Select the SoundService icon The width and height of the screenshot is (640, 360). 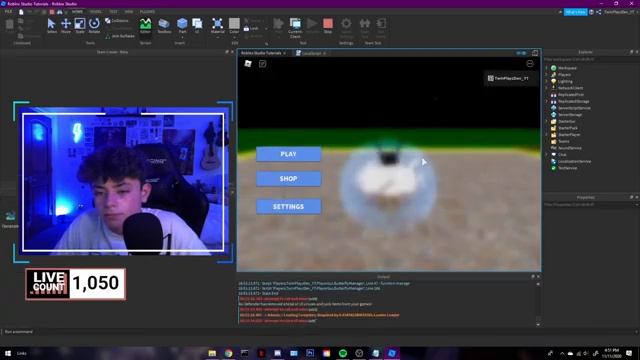[553, 148]
